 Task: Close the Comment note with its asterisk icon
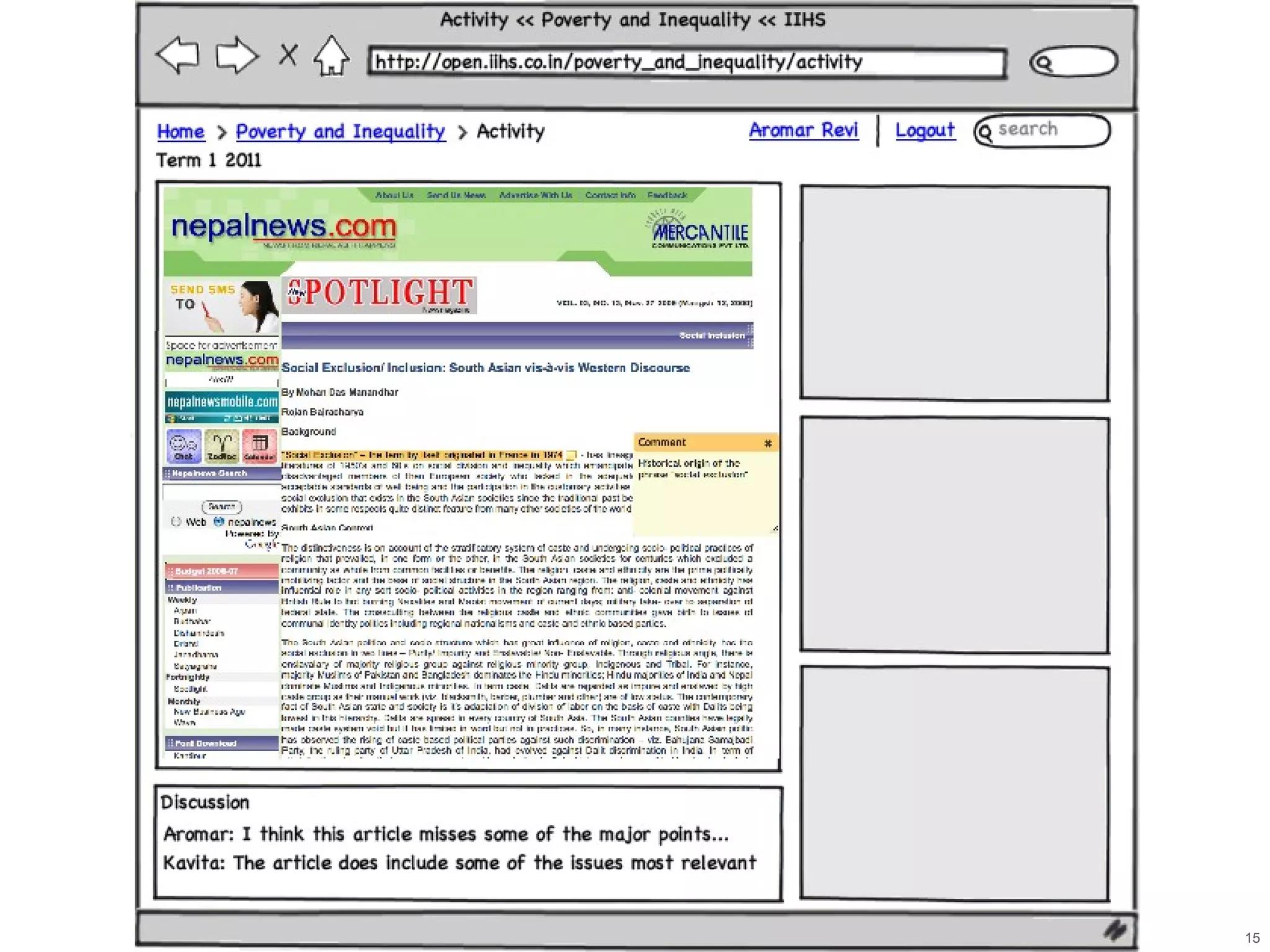(x=768, y=443)
